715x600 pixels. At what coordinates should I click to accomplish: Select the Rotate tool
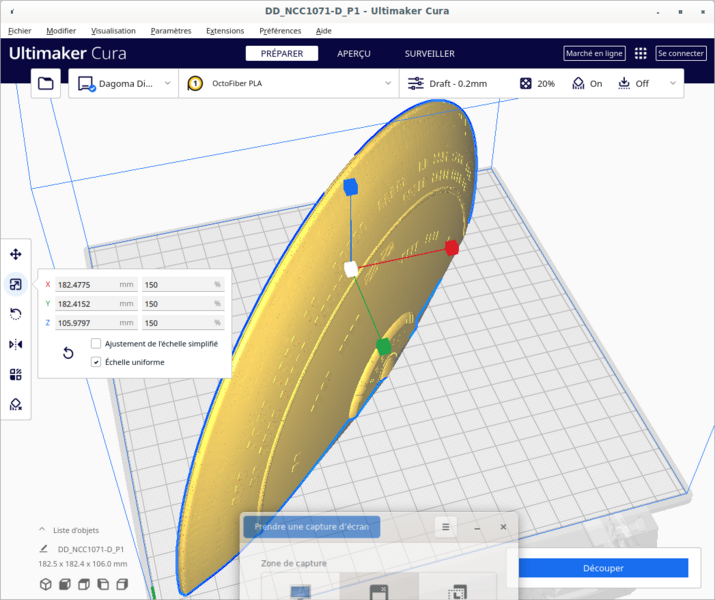pyautogui.click(x=16, y=314)
